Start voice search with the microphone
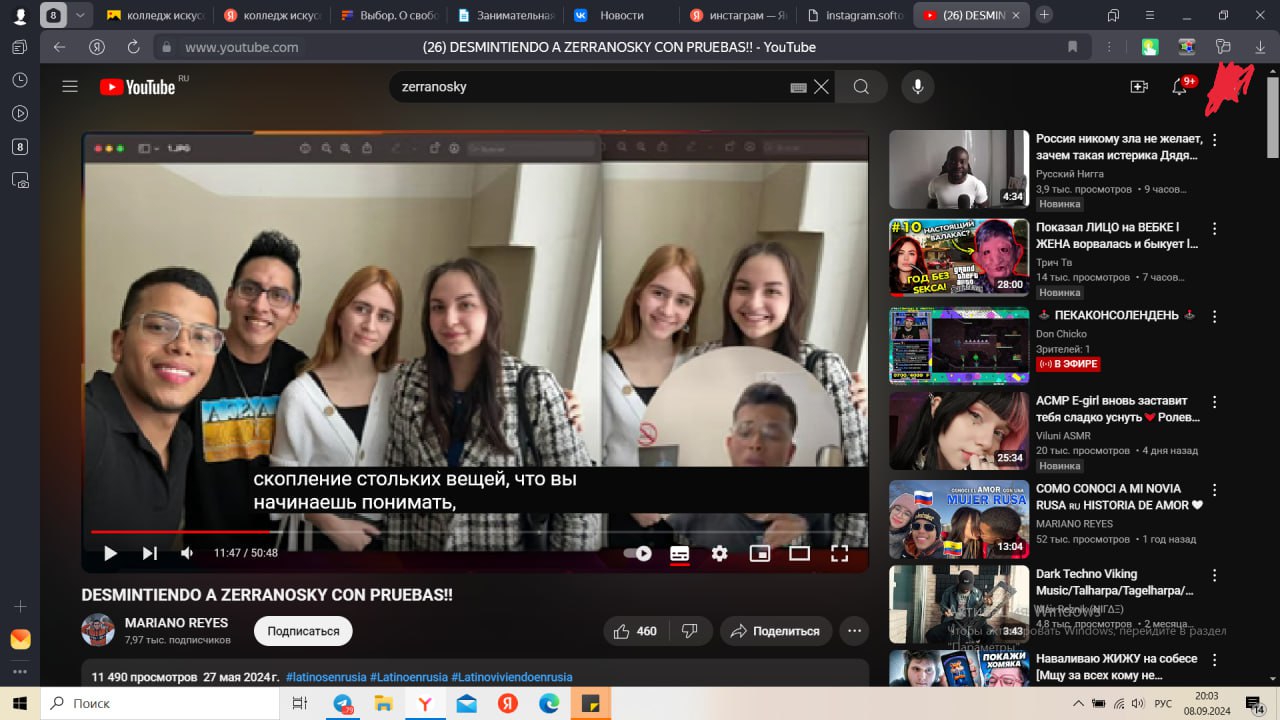 coord(917,87)
